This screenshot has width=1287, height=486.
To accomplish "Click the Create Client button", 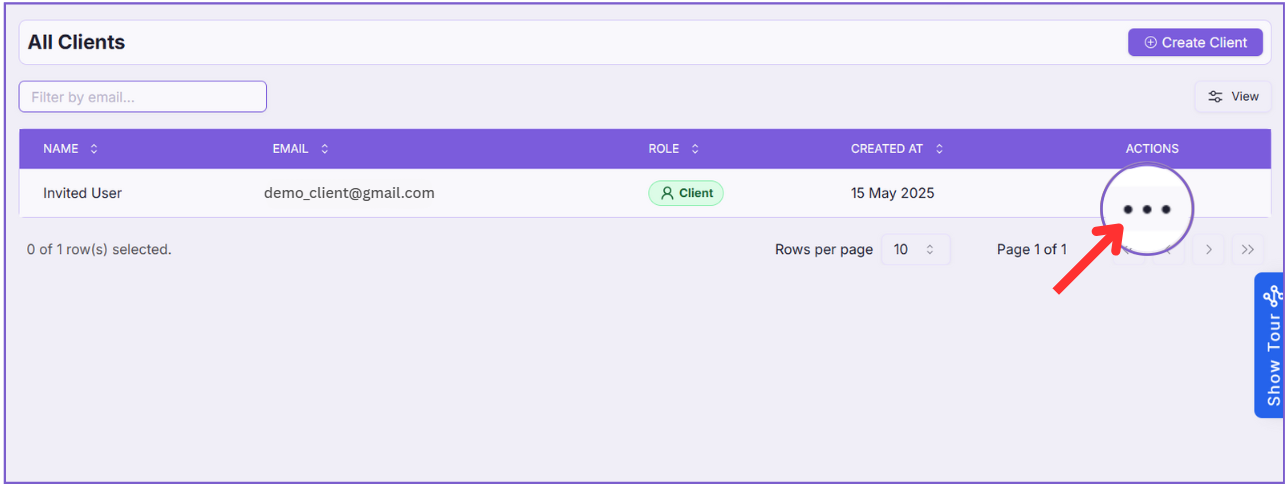I will pyautogui.click(x=1195, y=42).
